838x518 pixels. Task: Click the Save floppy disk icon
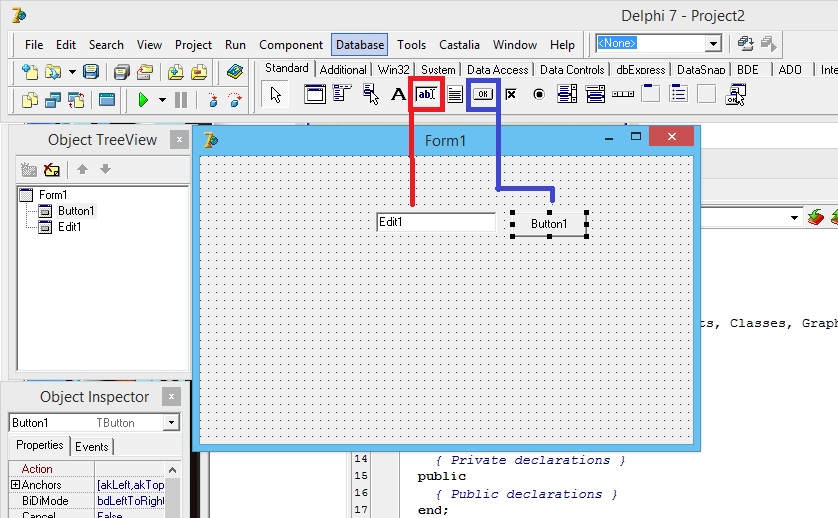pyautogui.click(x=90, y=72)
